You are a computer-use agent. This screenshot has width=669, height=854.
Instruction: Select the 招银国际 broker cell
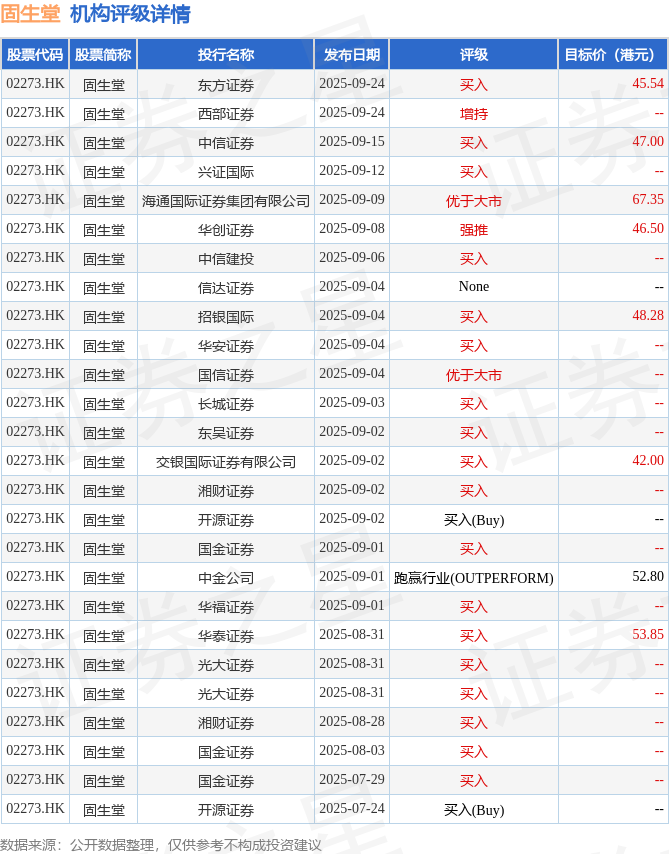pyautogui.click(x=226, y=316)
